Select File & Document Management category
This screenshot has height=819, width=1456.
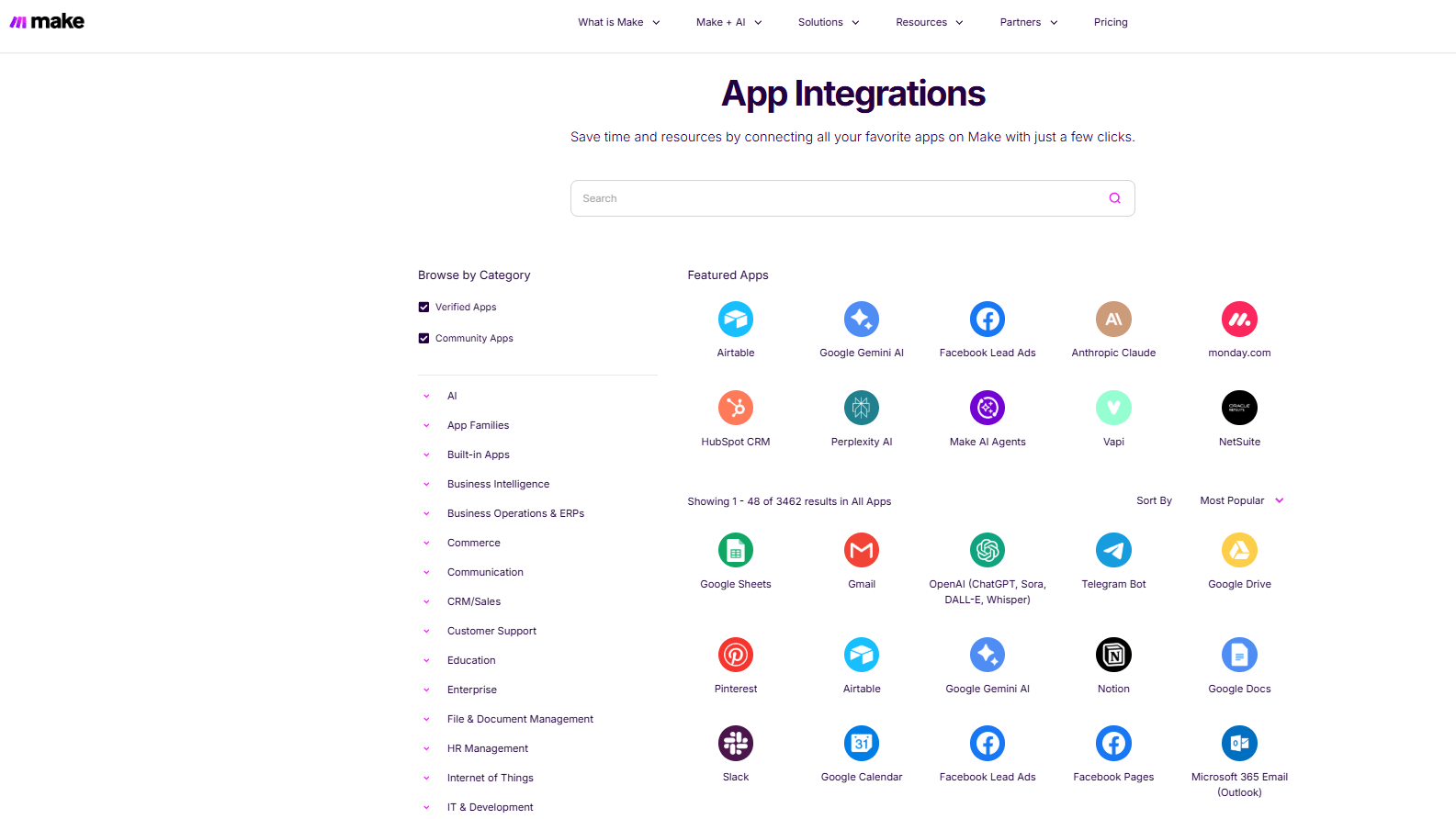click(520, 719)
